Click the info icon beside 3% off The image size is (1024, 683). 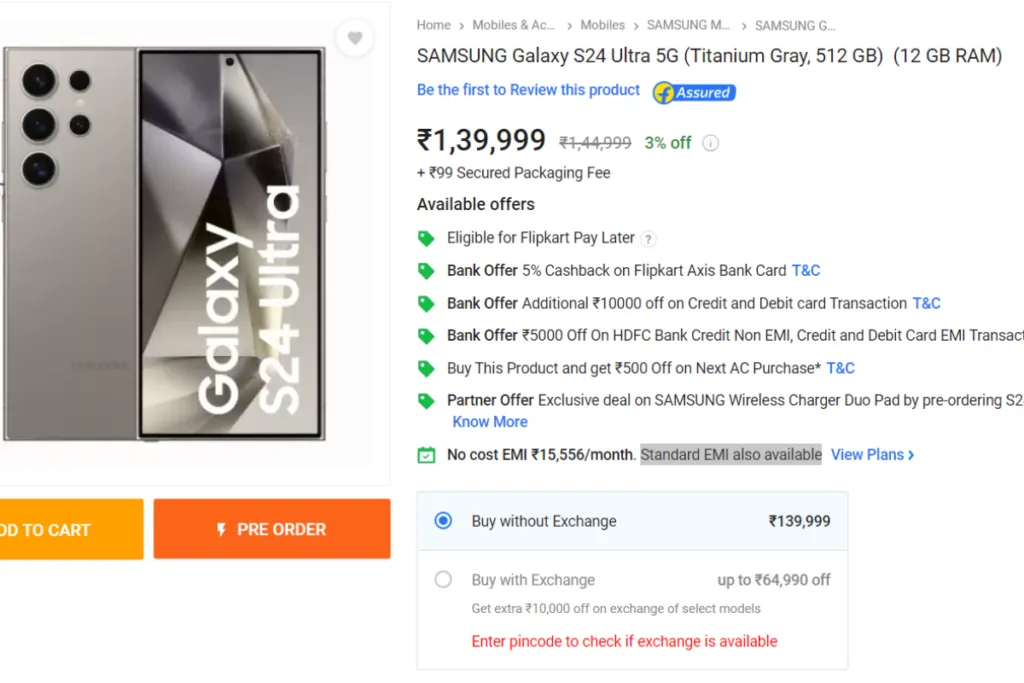tap(711, 143)
